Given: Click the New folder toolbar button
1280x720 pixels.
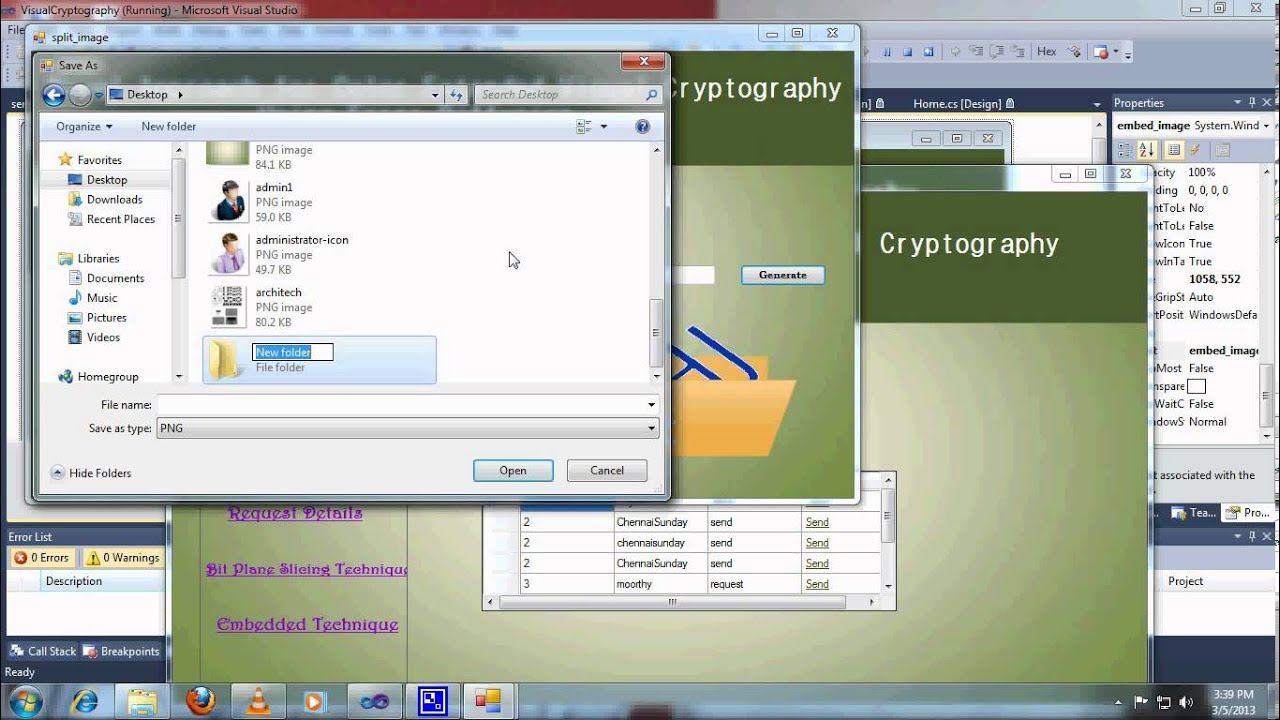Looking at the screenshot, I should 169,126.
